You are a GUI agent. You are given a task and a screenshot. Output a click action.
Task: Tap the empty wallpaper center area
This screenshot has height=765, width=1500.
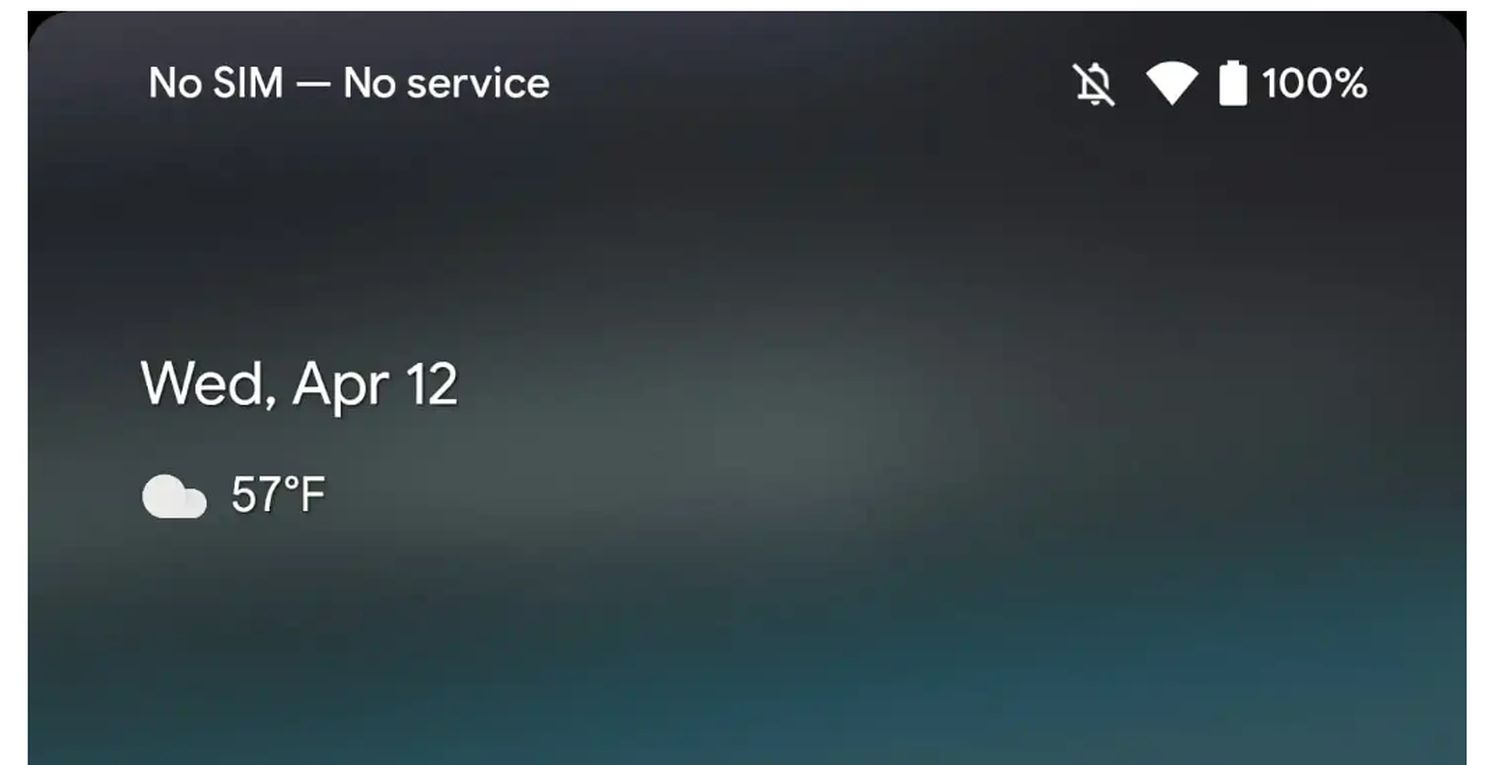pos(750,420)
